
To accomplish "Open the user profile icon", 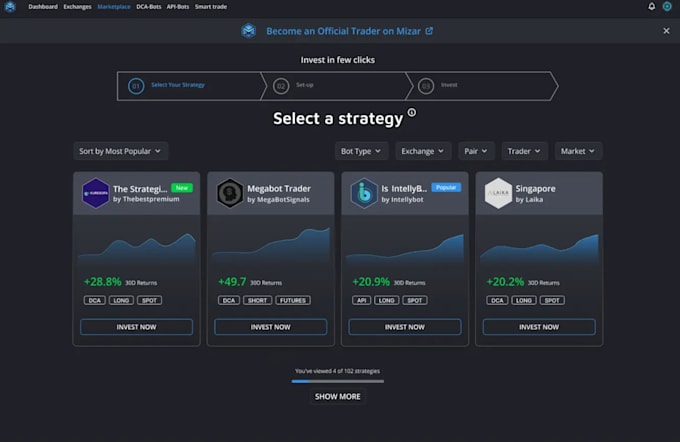I will pyautogui.click(x=667, y=7).
